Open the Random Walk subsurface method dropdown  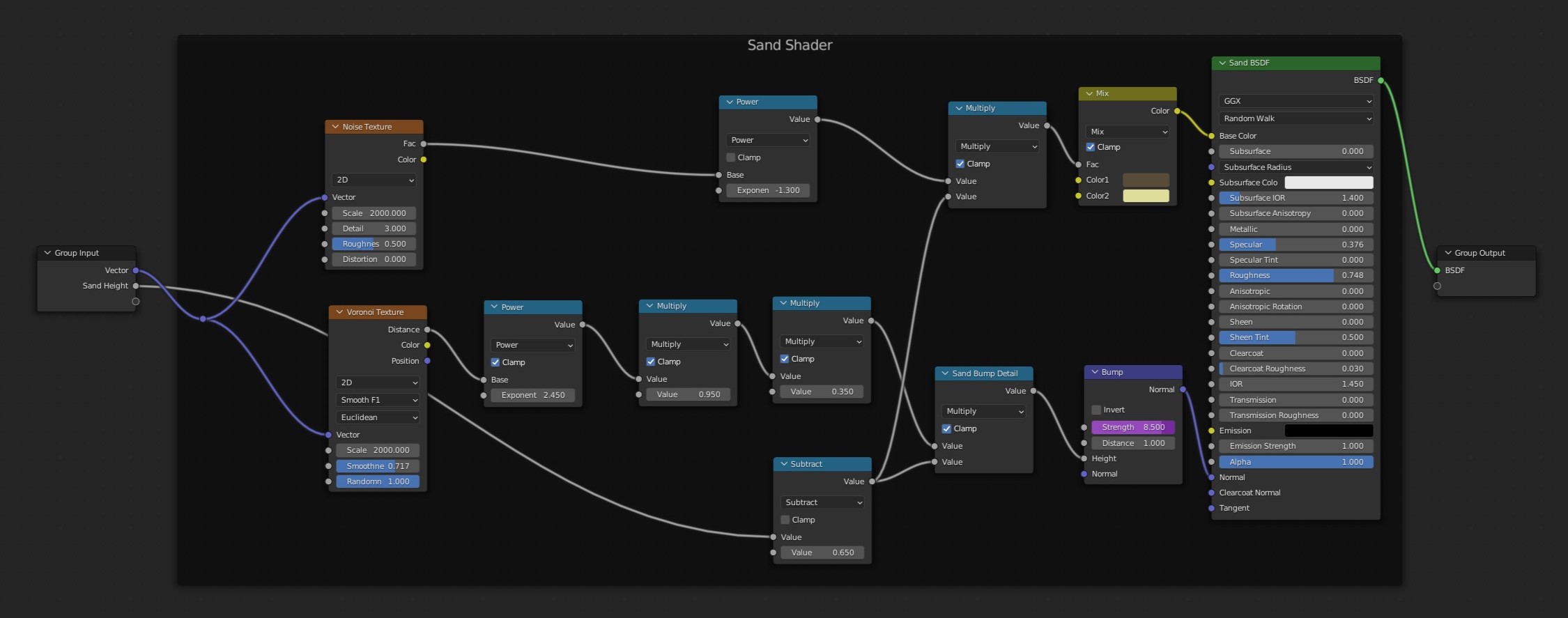coord(1296,118)
